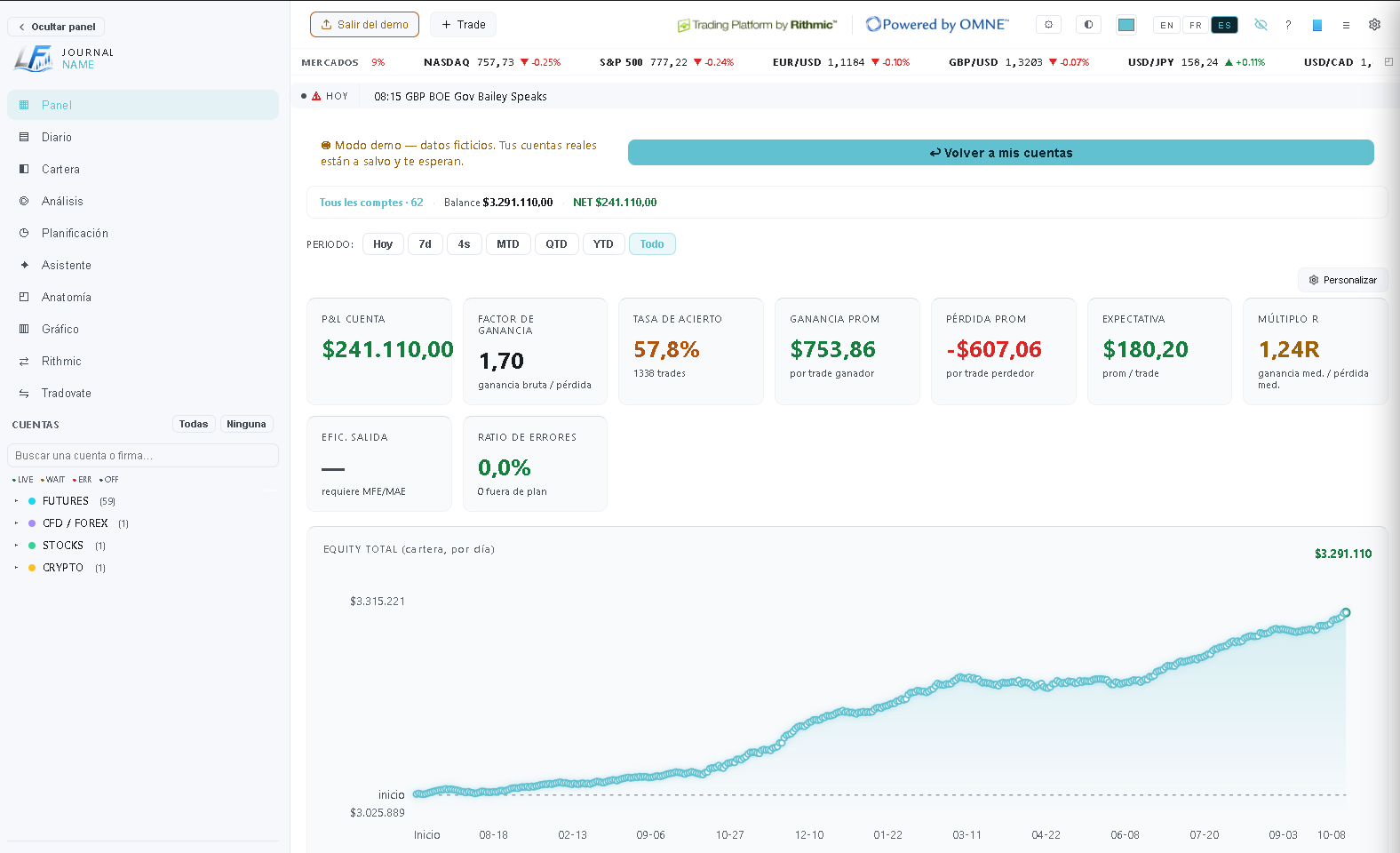Click the blue book icon in header
Viewport: 1400px width, 853px height.
tap(1317, 25)
